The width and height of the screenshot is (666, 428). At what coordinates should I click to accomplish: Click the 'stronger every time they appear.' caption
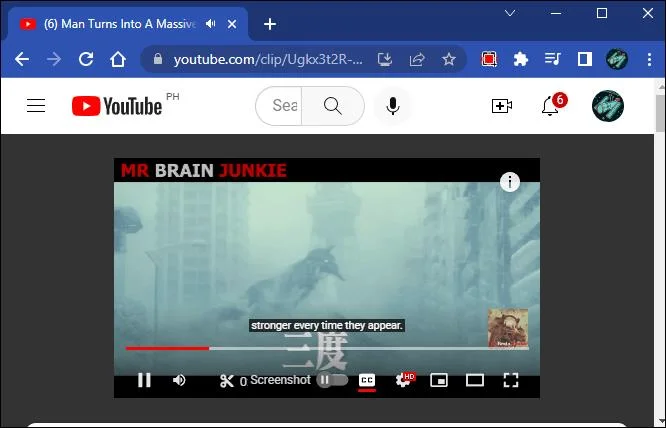click(x=326, y=326)
